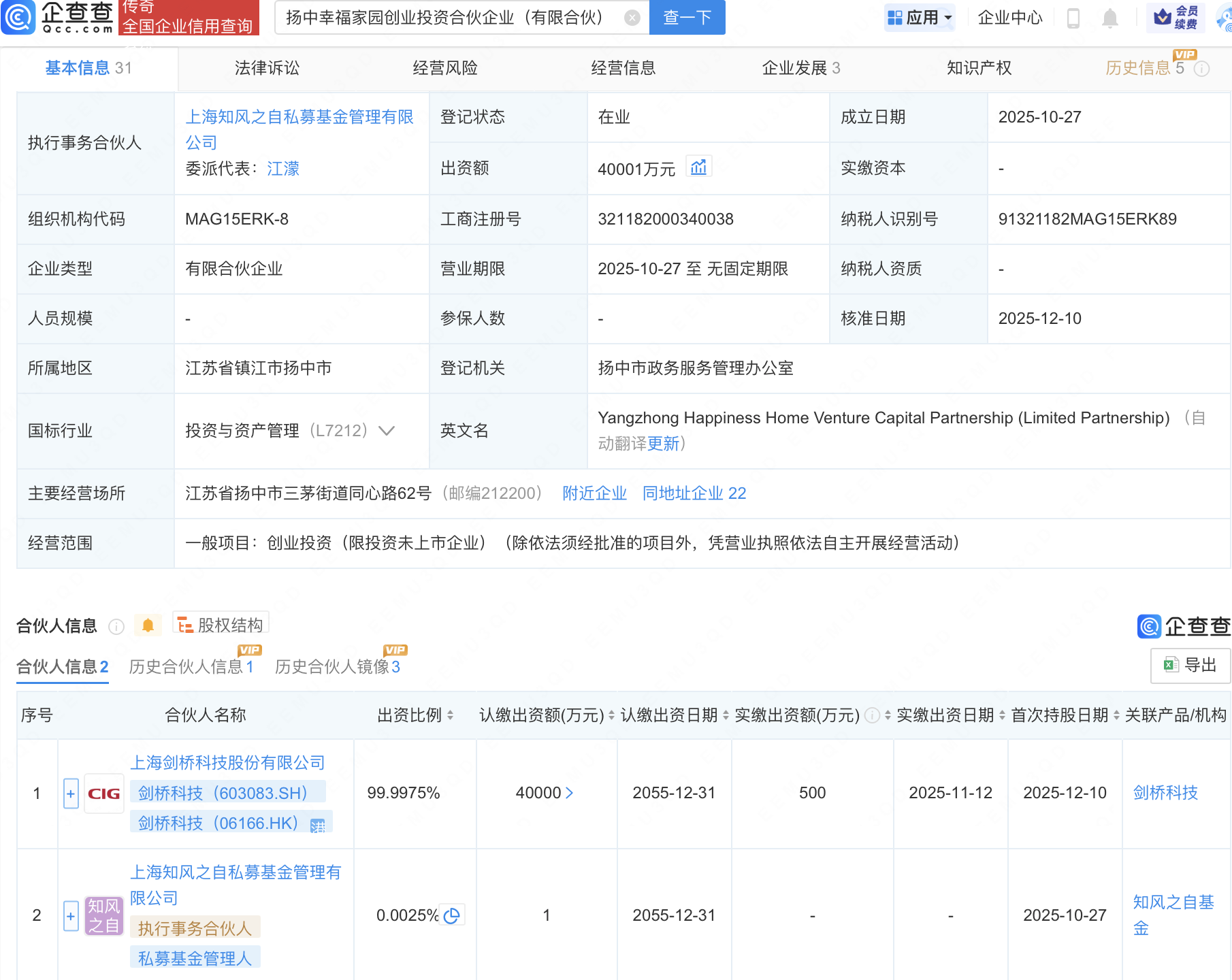This screenshot has height=980, width=1232.
Task: Open the capital contribution chart icon
Action: 698,167
